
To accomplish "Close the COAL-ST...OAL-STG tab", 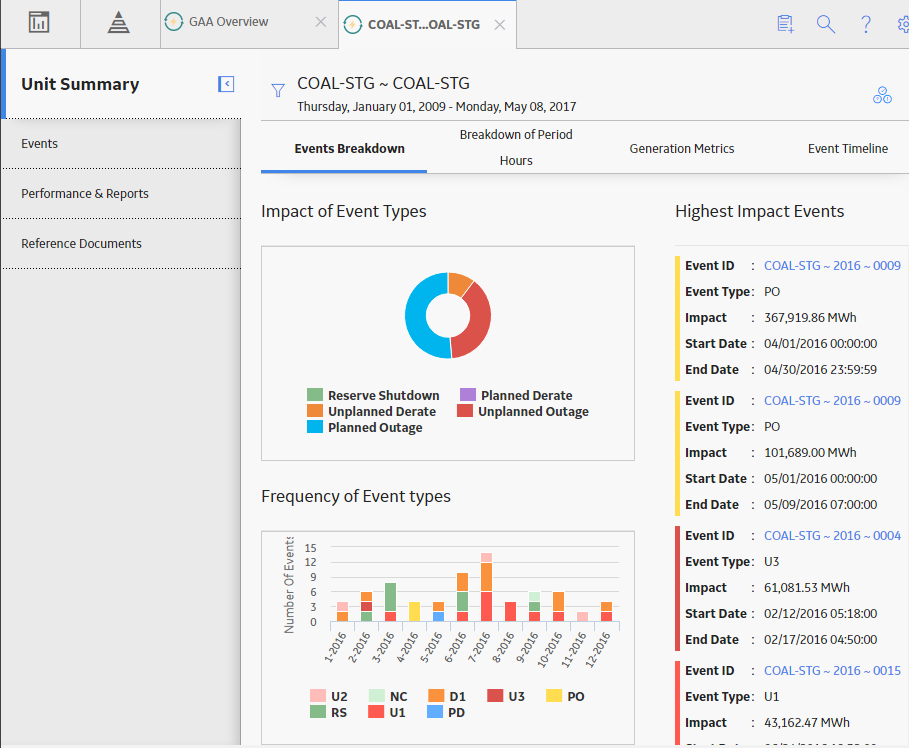I will (x=500, y=25).
